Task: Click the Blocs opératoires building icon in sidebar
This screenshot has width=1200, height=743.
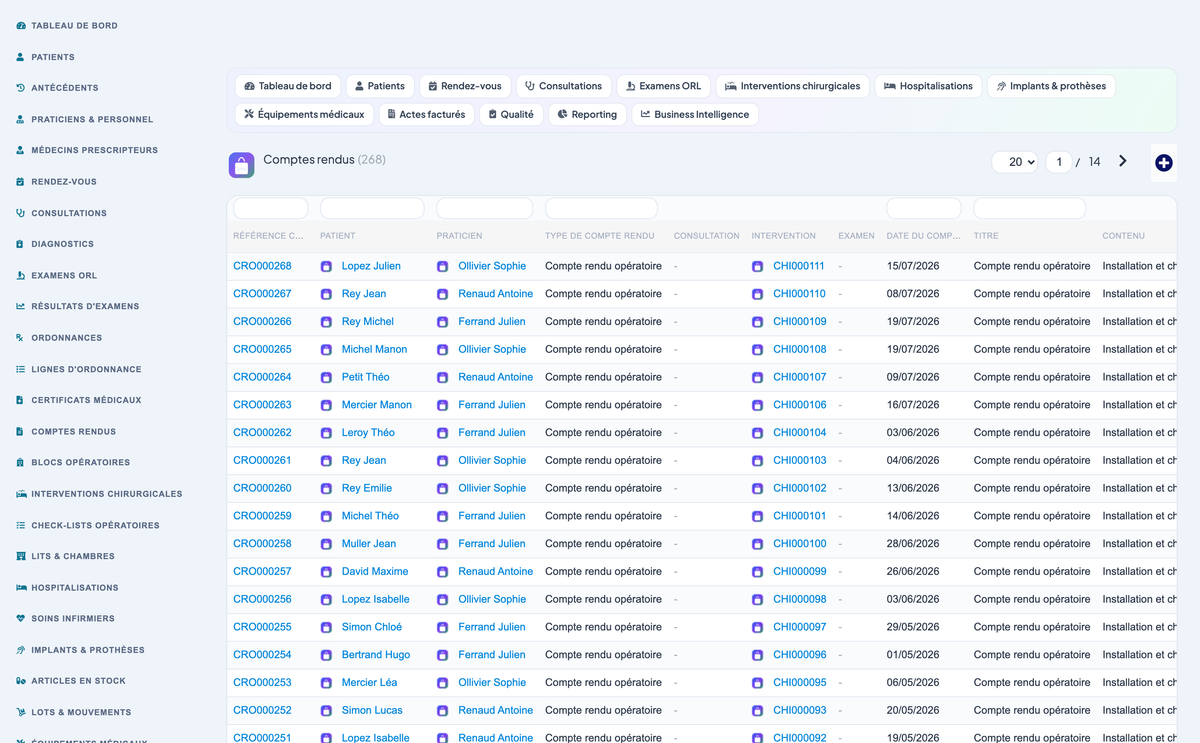Action: coord(21,463)
